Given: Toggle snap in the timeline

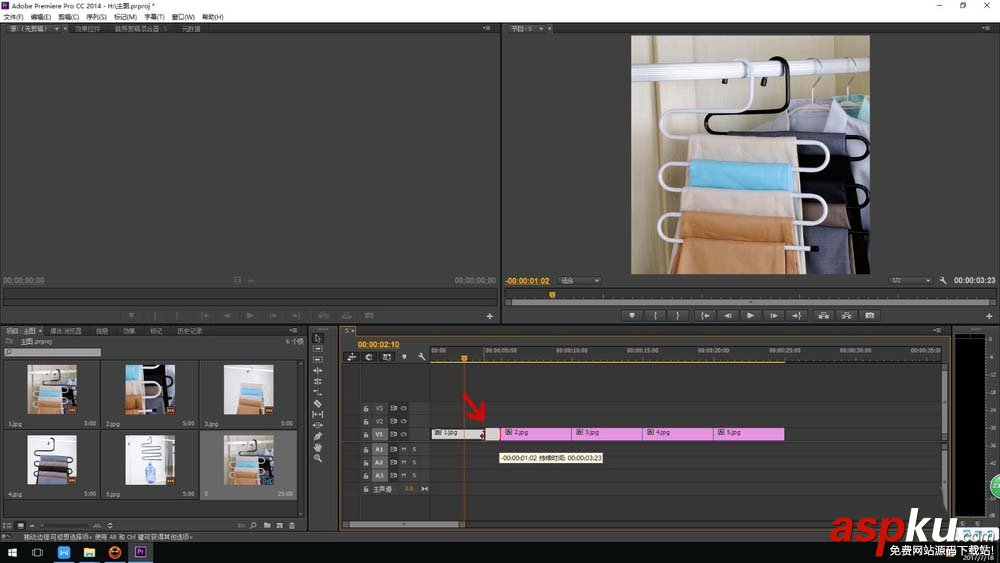Looking at the screenshot, I should pos(369,357).
